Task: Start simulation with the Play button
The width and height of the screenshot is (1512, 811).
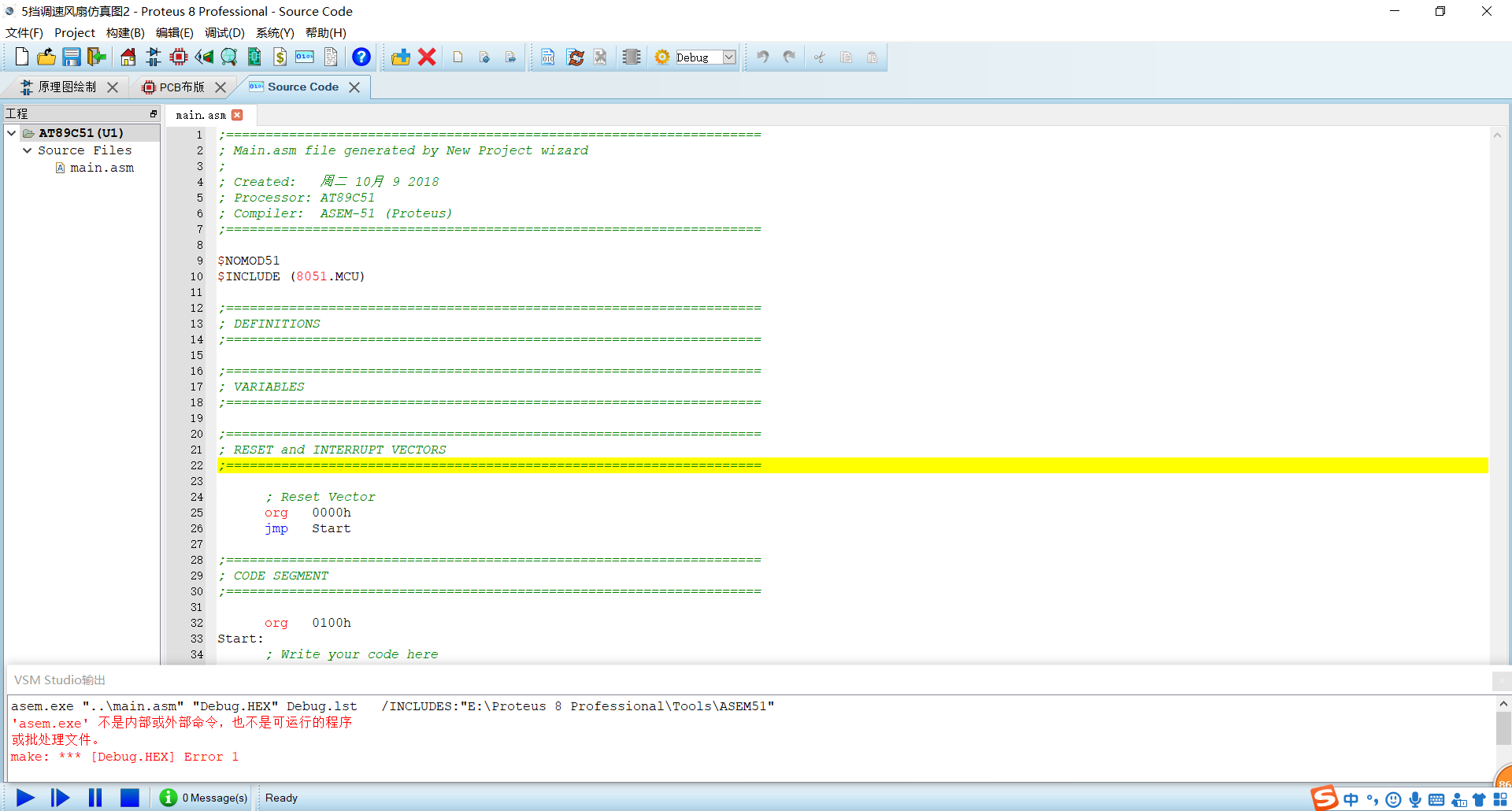Action: tap(25, 798)
